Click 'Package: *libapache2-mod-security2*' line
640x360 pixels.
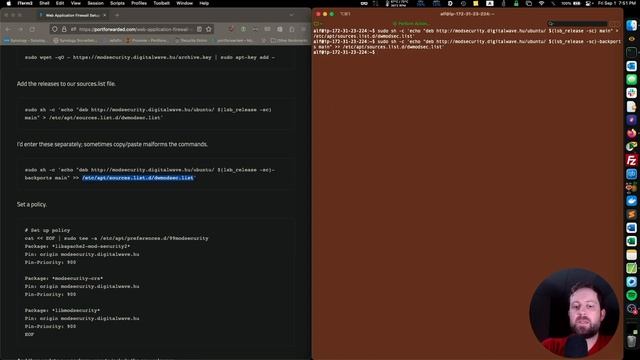(77, 246)
